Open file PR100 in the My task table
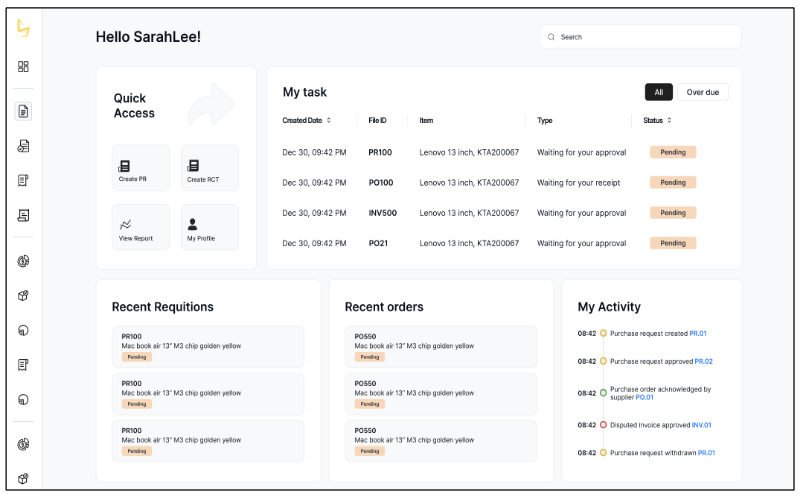 point(380,152)
